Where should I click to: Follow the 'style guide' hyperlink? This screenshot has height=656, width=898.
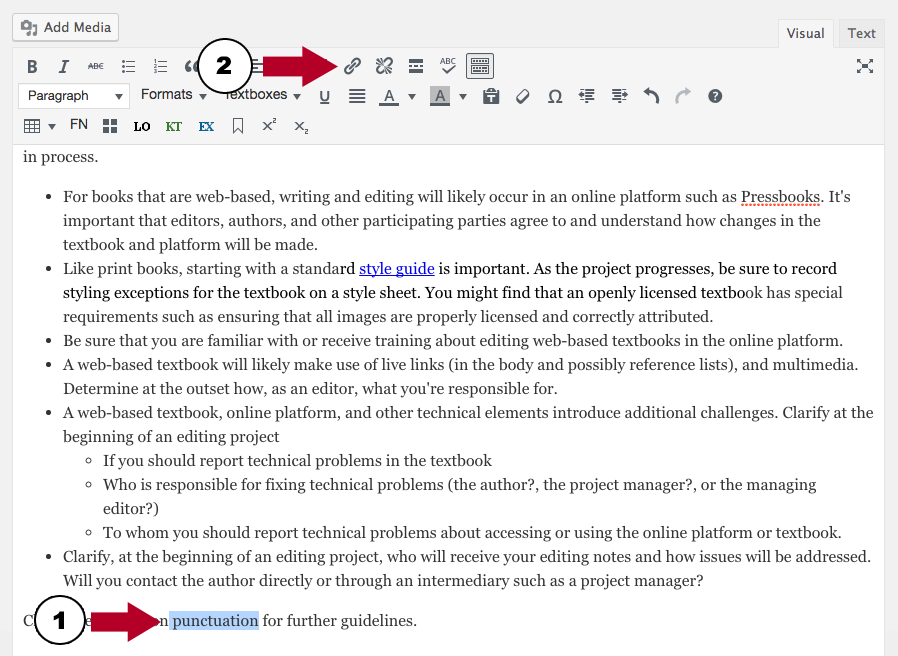pyautogui.click(x=397, y=269)
